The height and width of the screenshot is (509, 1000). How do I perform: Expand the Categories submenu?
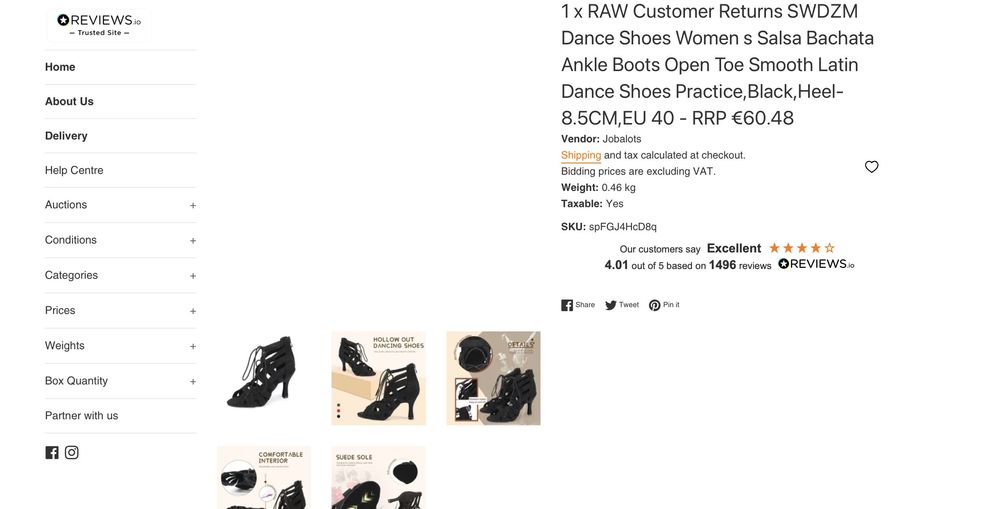click(192, 275)
